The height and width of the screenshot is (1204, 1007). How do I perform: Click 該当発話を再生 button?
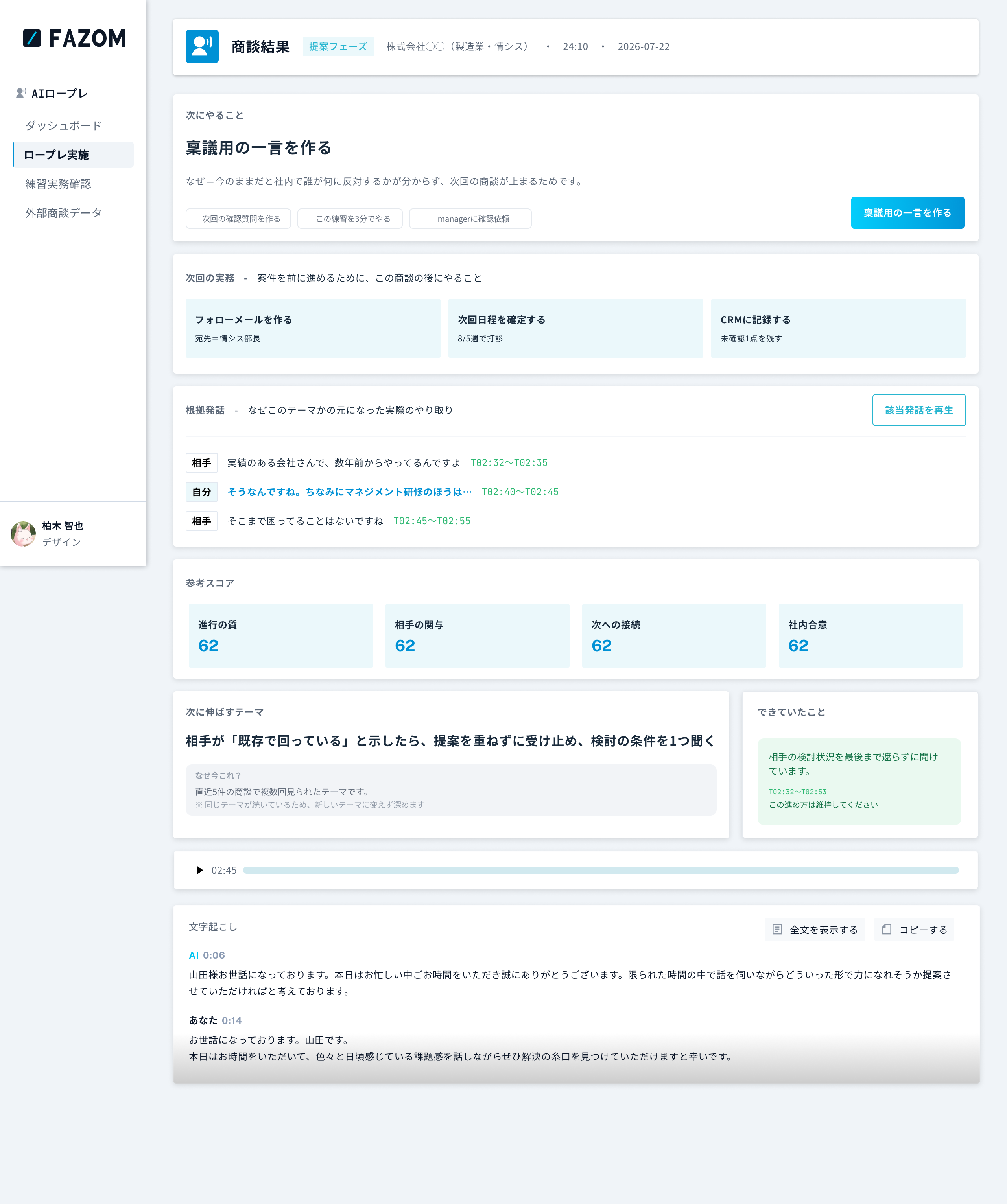coord(918,410)
